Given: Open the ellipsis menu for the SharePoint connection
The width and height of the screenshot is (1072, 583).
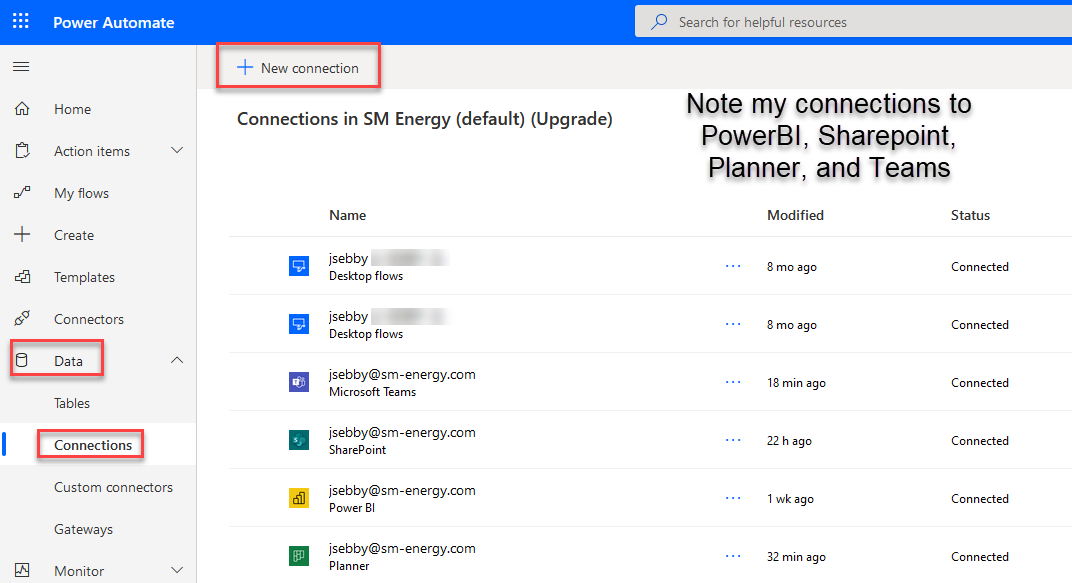Looking at the screenshot, I should (x=733, y=440).
